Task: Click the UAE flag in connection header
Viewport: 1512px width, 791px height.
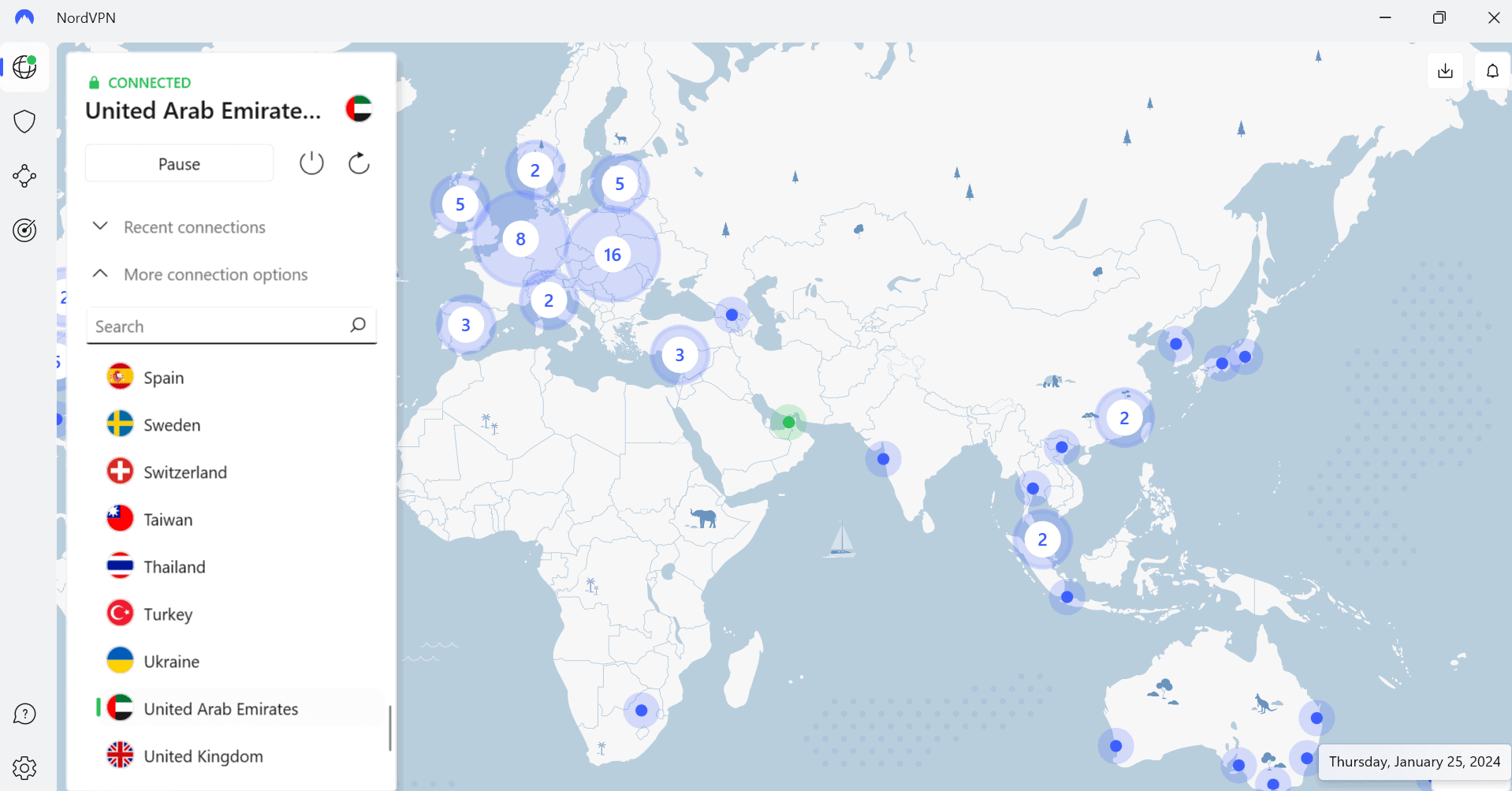Action: click(359, 109)
